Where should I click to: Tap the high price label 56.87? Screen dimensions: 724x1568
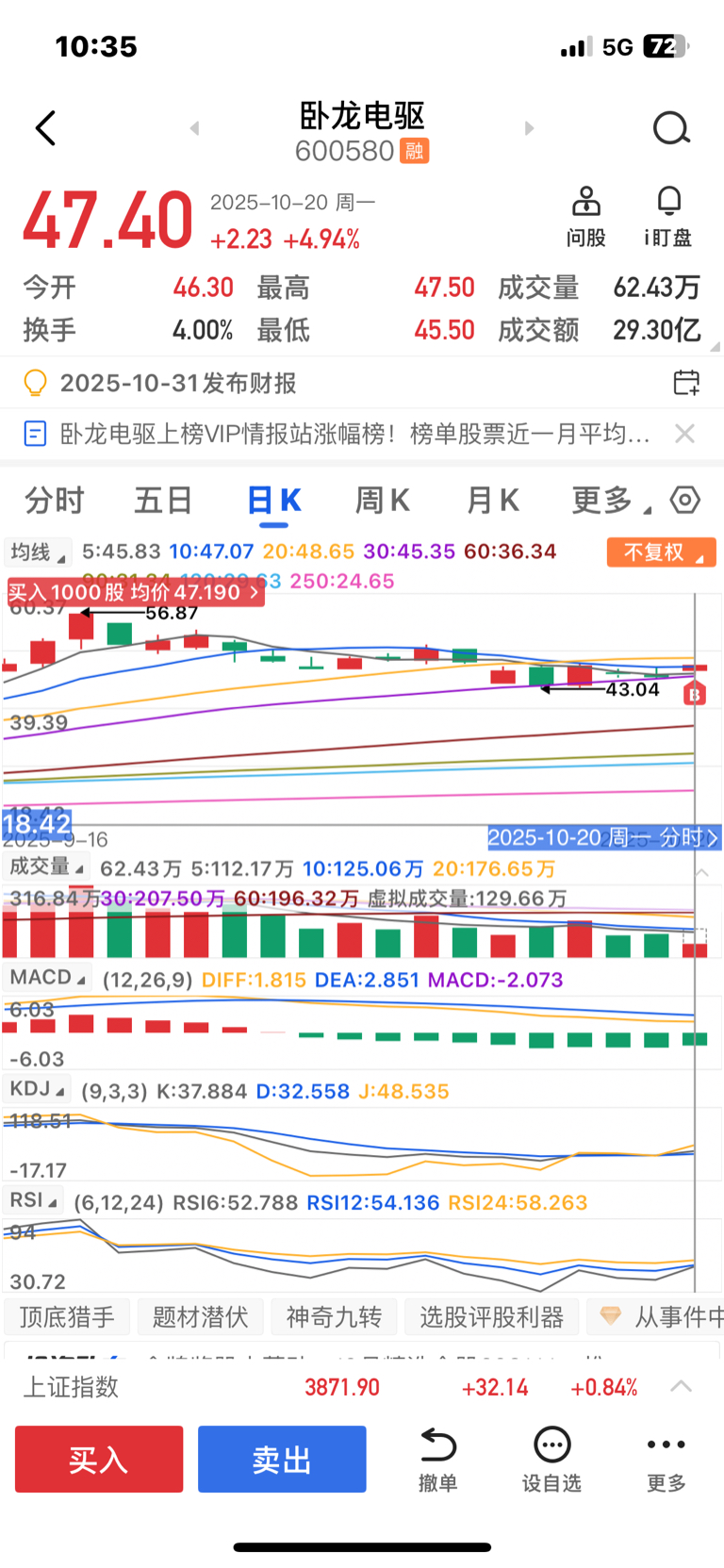172,613
